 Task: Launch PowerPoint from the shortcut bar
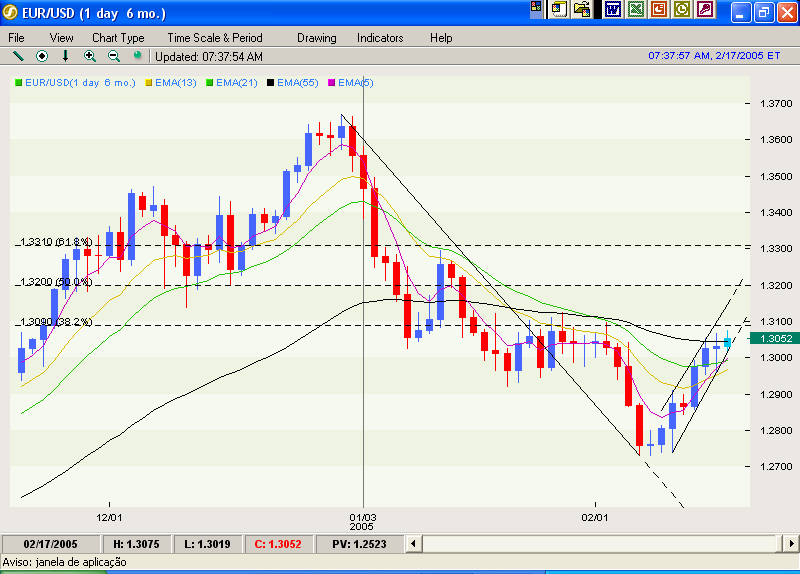point(659,9)
